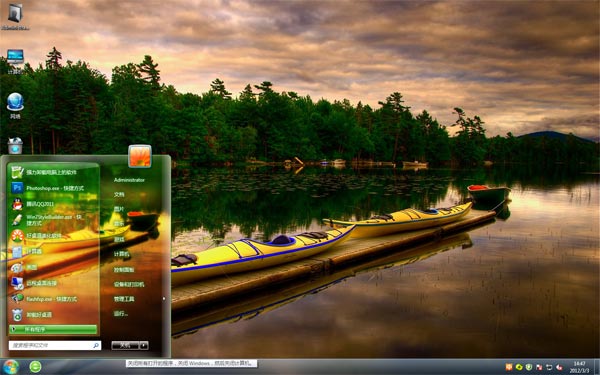
Task: Click the Shut down button
Action: tap(125, 345)
